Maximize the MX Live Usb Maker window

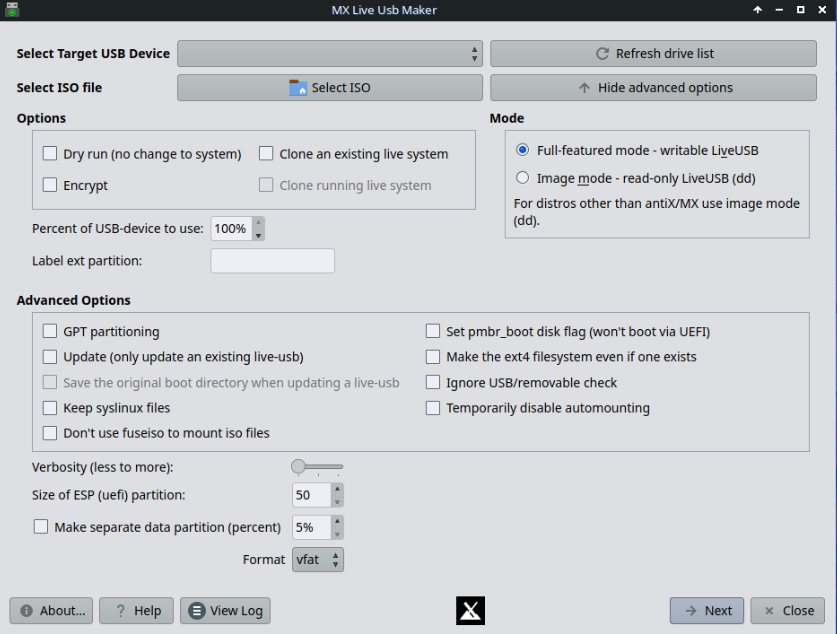tap(801, 10)
